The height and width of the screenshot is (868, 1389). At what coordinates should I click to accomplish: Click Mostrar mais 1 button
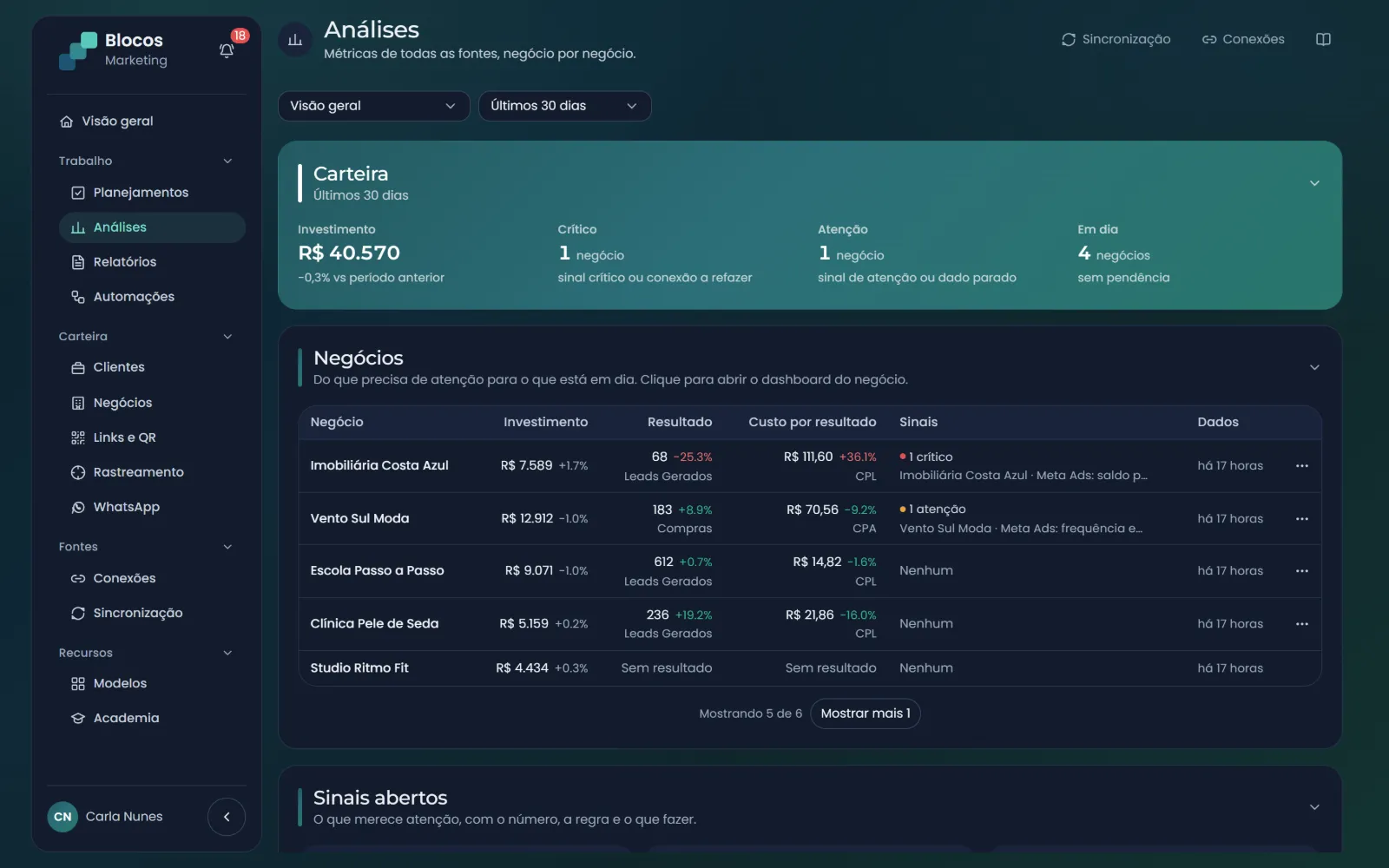[866, 713]
